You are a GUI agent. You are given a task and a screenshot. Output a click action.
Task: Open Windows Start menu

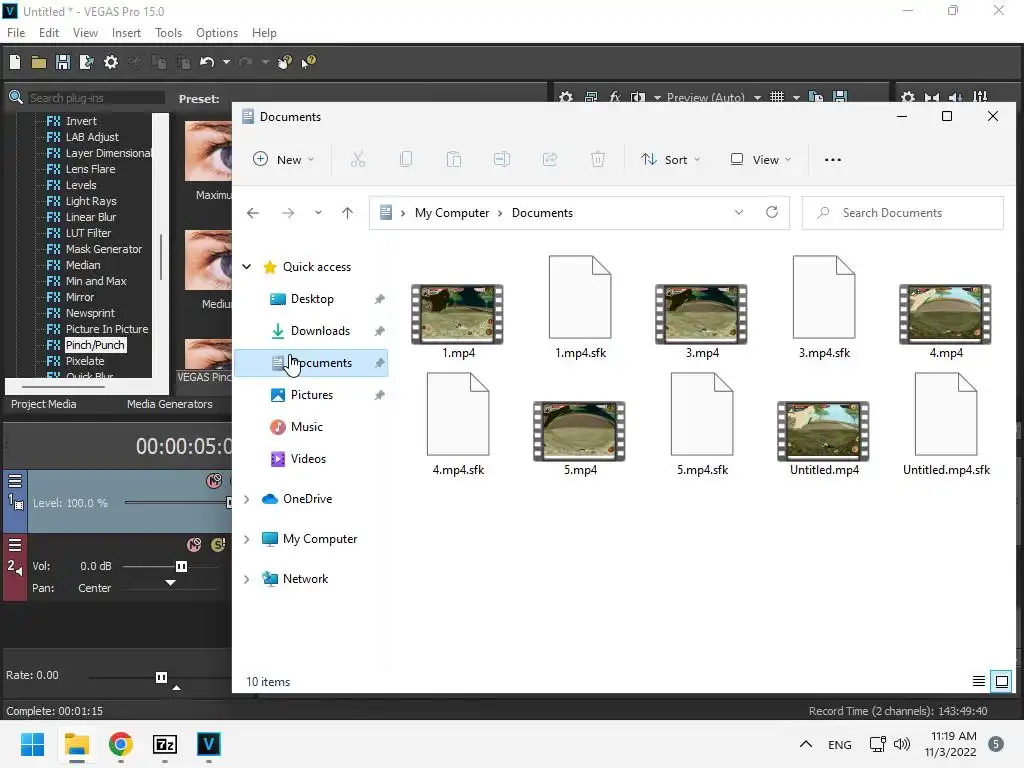pyautogui.click(x=32, y=744)
